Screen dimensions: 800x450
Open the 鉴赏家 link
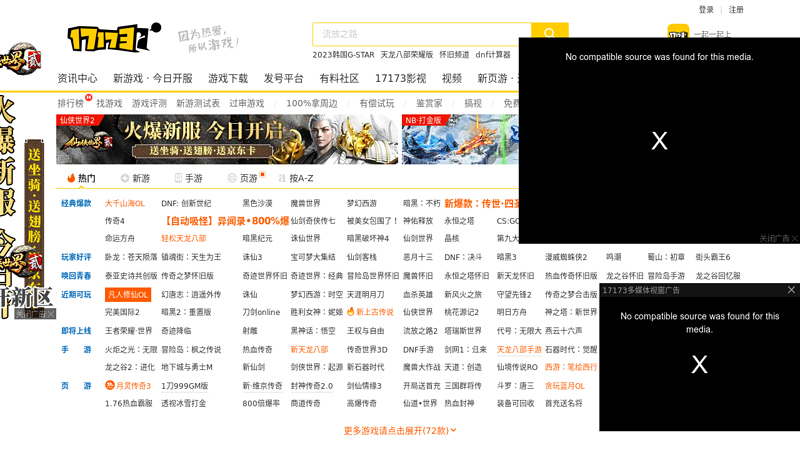click(x=429, y=103)
